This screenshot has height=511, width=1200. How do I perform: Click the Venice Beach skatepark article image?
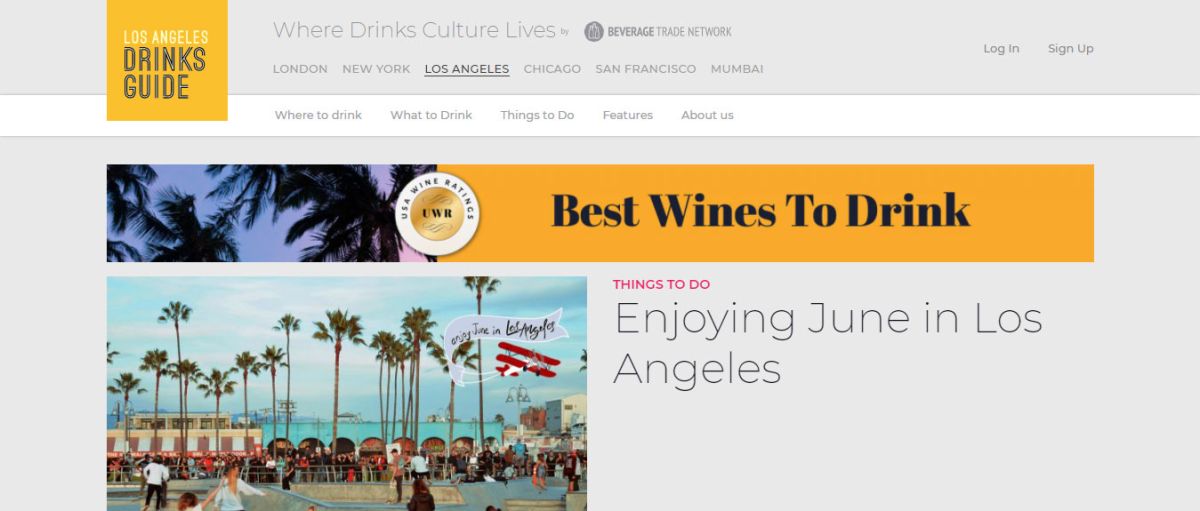(347, 394)
